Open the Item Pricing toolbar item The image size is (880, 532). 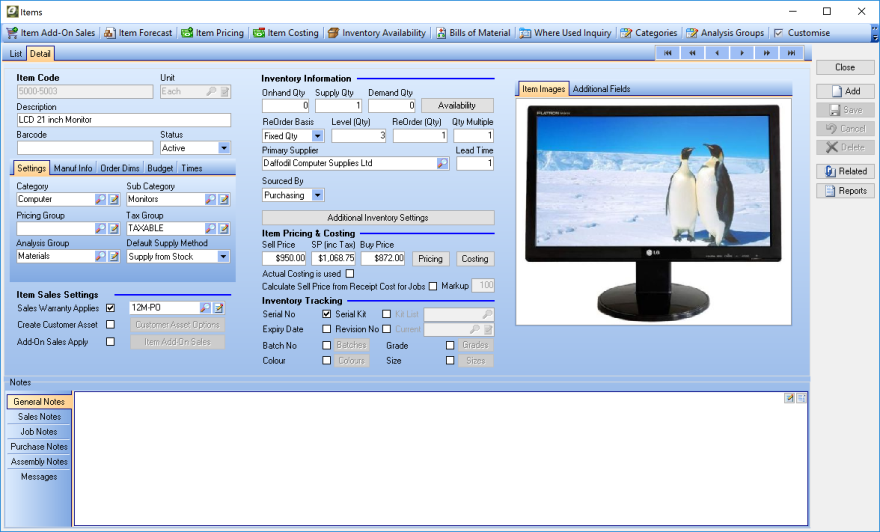point(212,33)
